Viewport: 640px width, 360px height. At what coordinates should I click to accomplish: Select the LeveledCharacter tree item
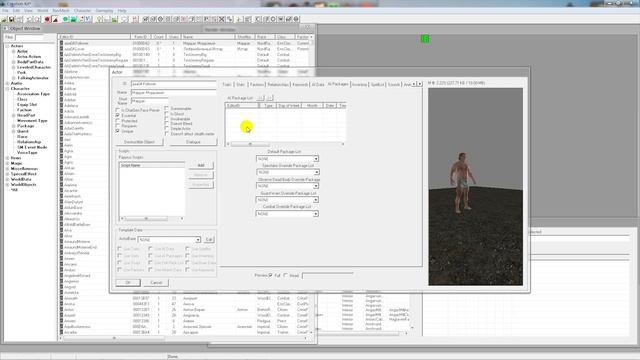click(34, 67)
